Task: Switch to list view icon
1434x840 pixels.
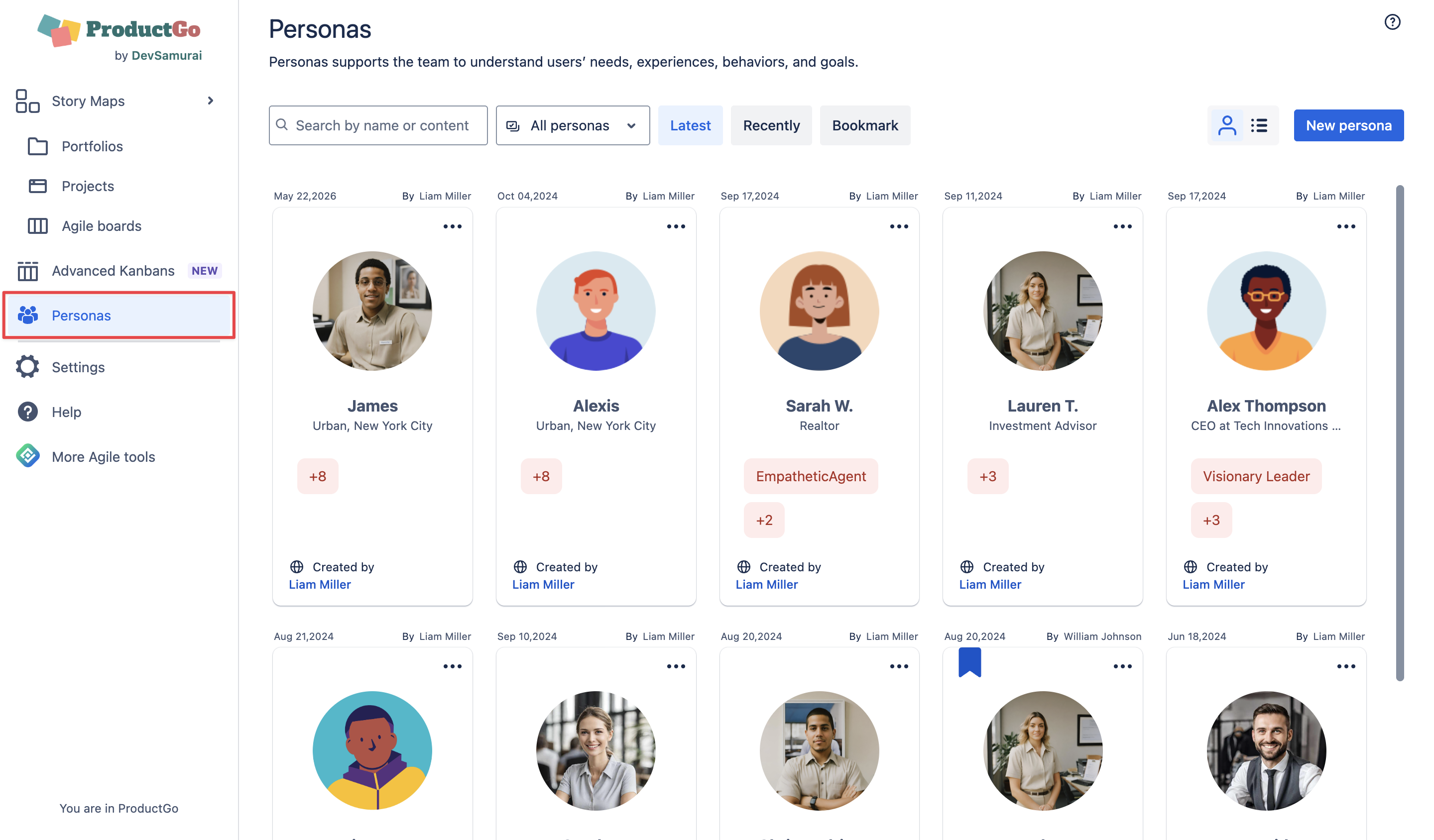Action: 1259,125
